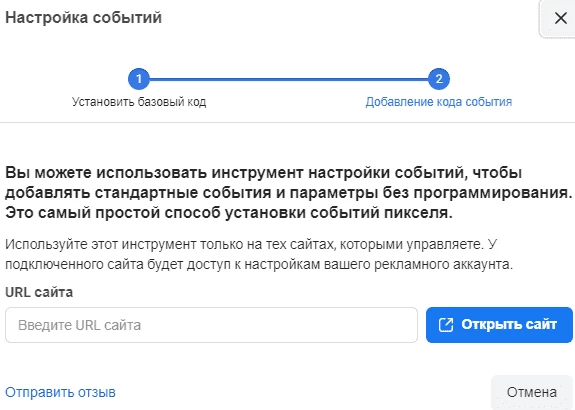Click the Настройка событий dialog title

click(x=83, y=18)
